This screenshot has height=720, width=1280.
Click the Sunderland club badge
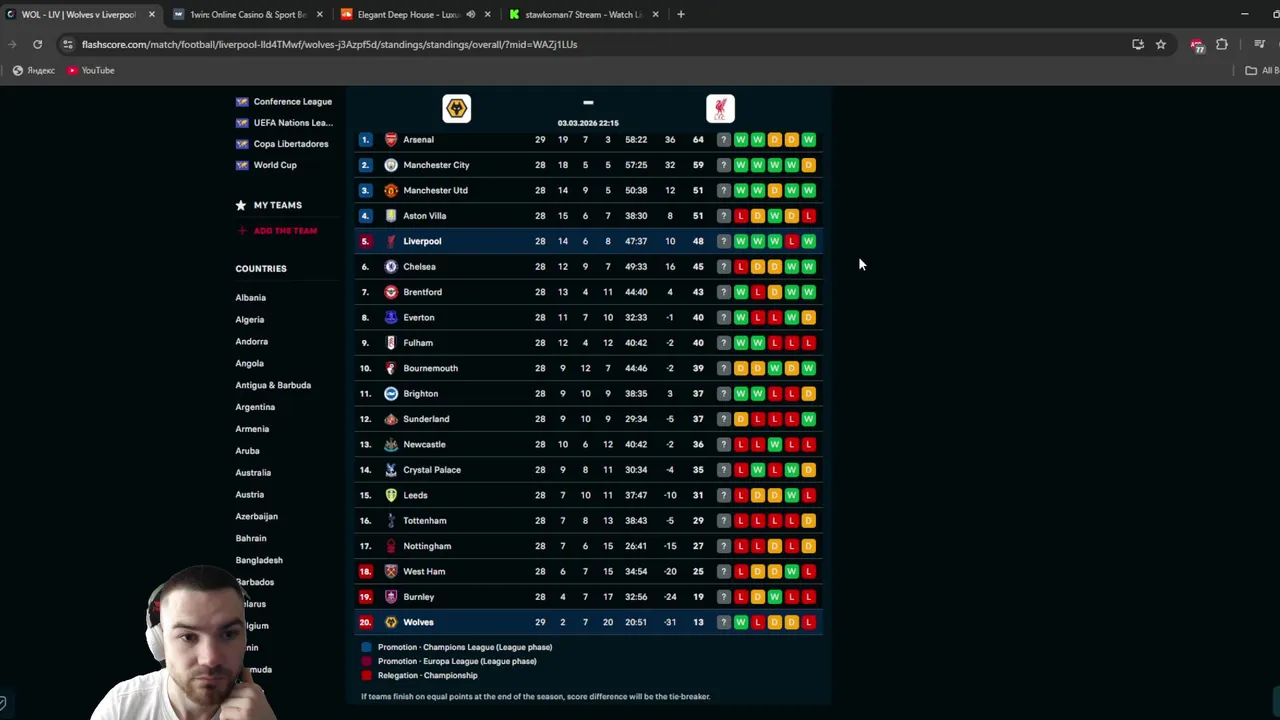click(391, 419)
